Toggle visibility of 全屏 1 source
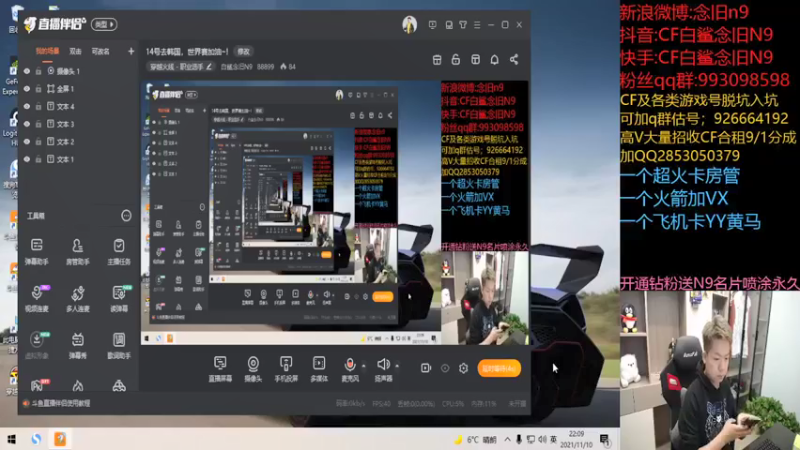 tap(27, 89)
